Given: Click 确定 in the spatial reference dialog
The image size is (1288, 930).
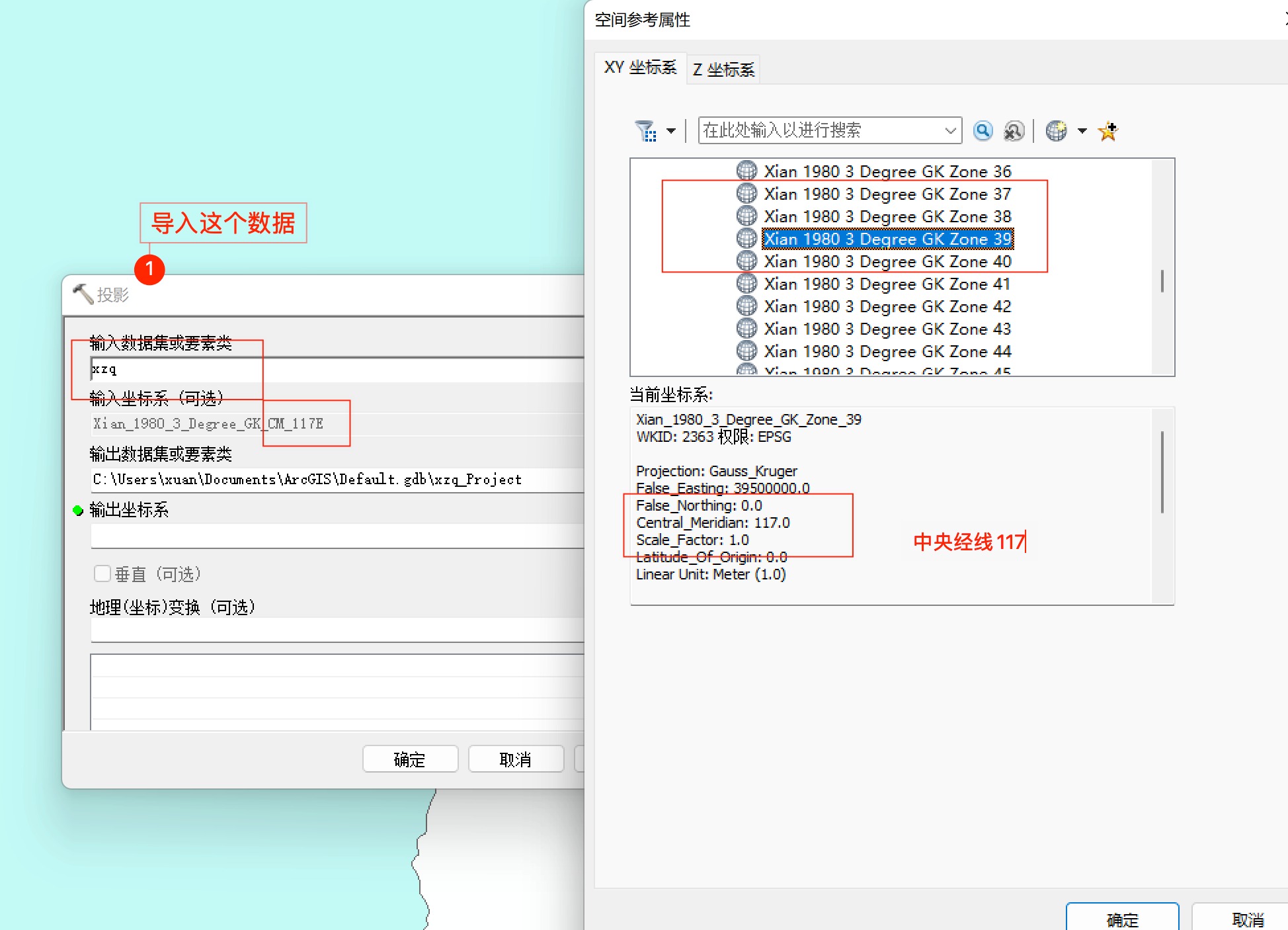Looking at the screenshot, I should [1122, 918].
